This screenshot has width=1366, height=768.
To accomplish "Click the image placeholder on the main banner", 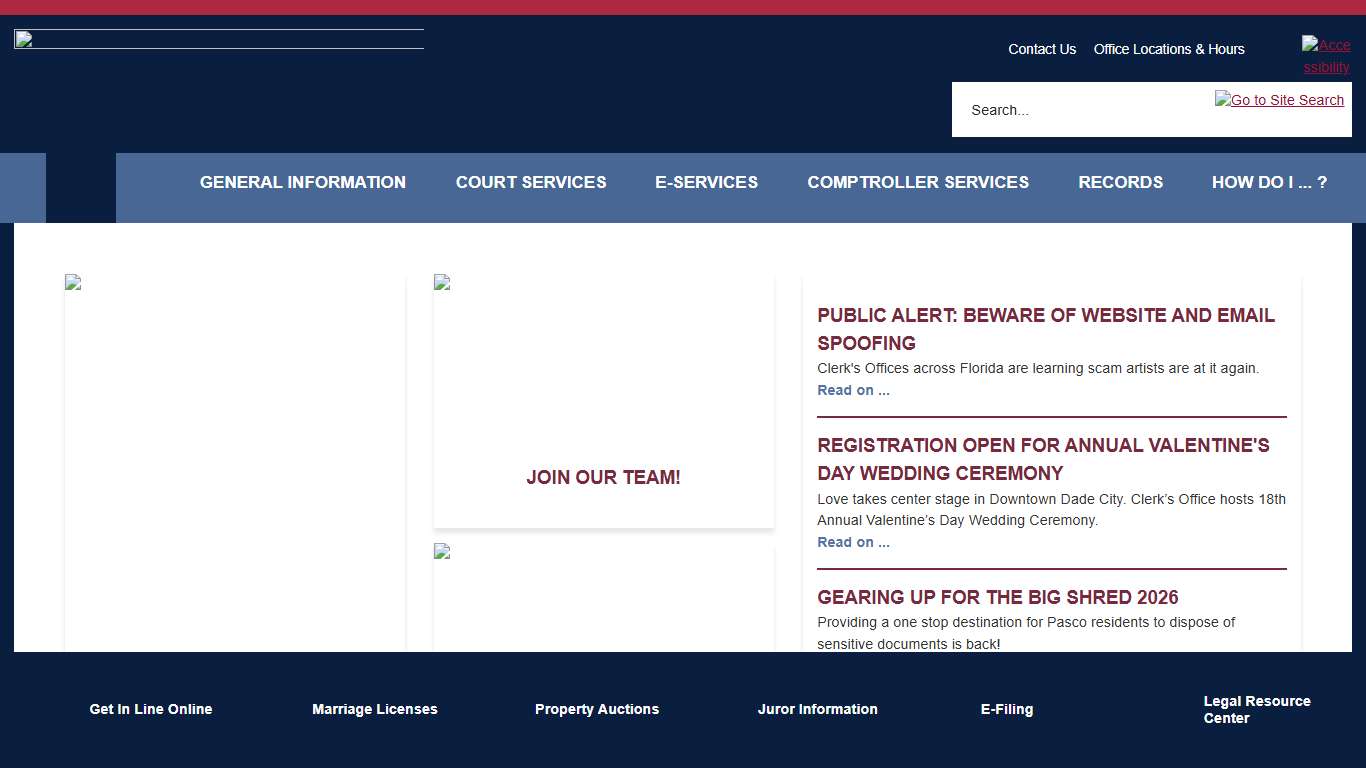I will pyautogui.click(x=72, y=281).
